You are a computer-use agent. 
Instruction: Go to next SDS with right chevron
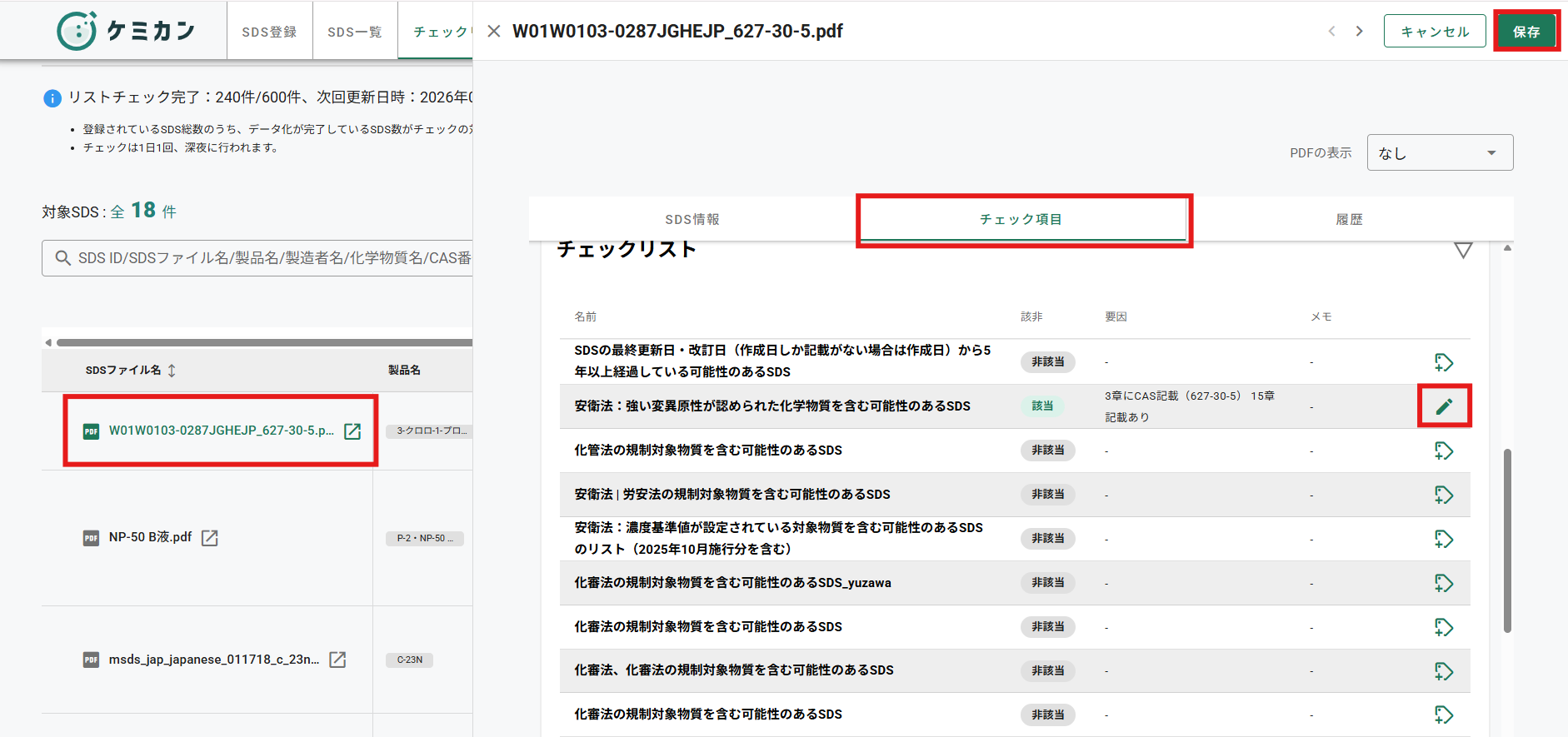coord(1360,31)
